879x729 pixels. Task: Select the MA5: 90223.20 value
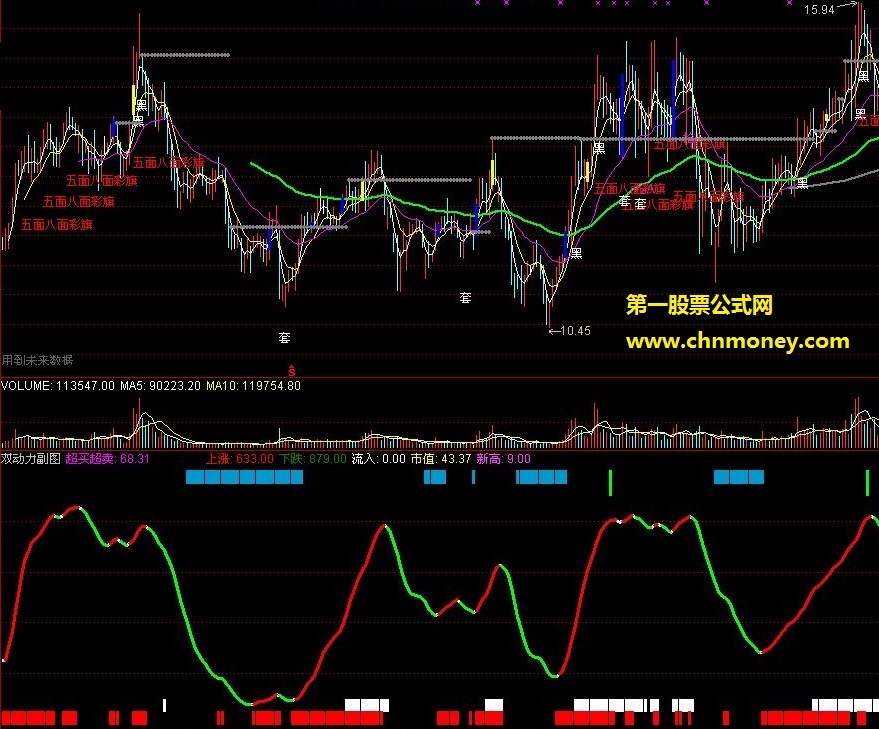160,386
